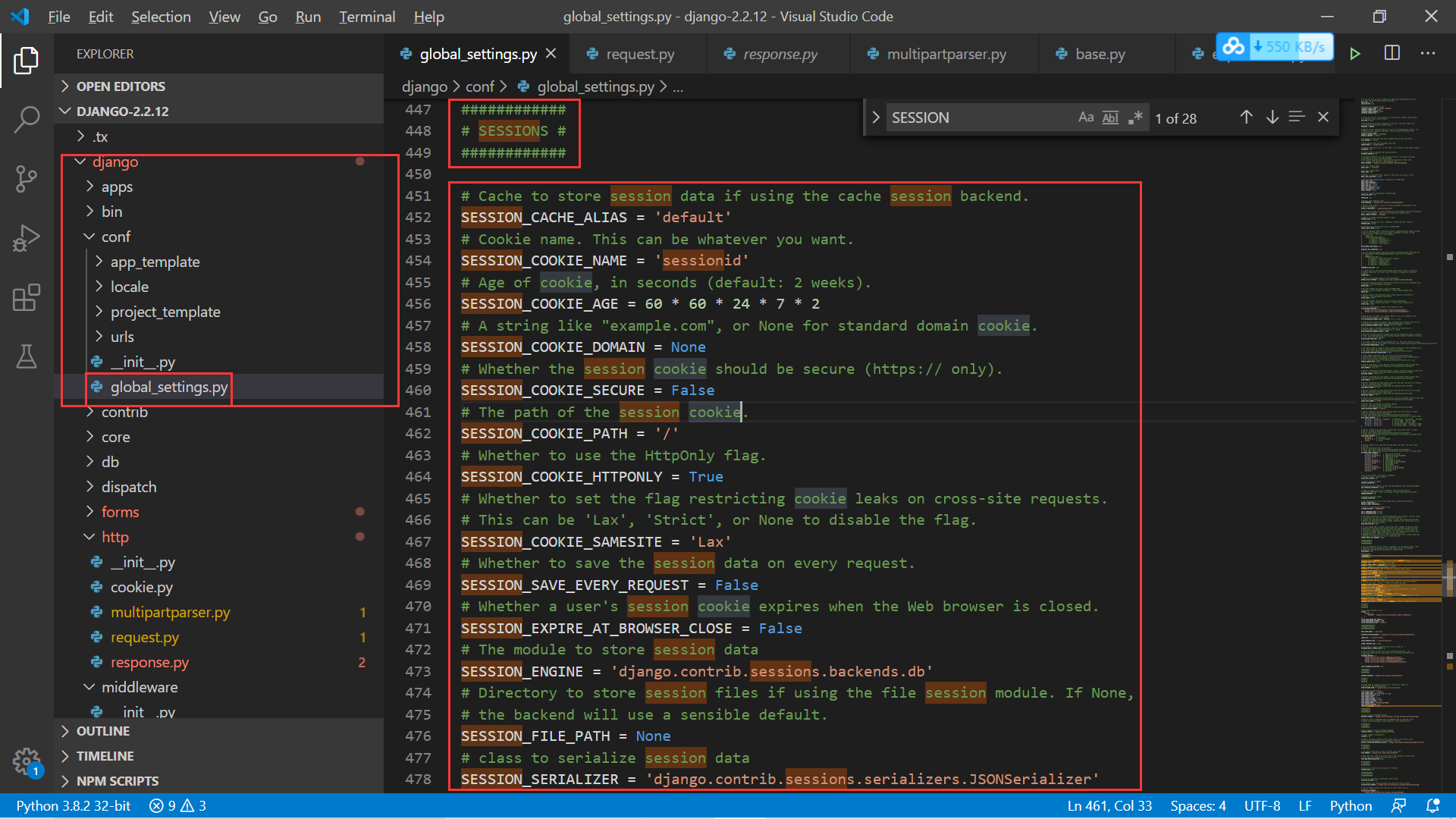The height and width of the screenshot is (819, 1456).
Task: Split the editor to the right
Action: (1392, 53)
